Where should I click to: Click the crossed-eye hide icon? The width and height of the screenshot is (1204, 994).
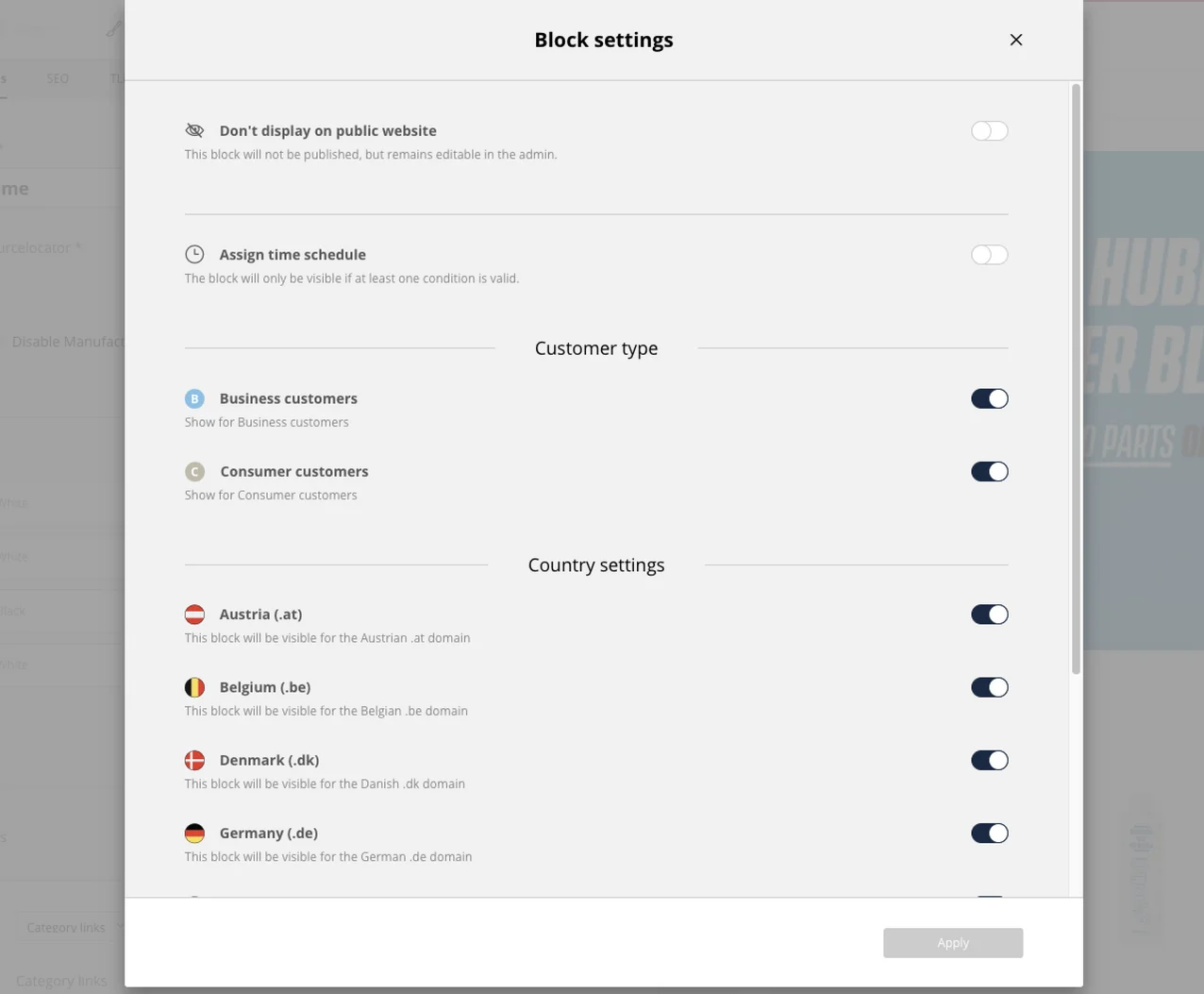coord(194,130)
